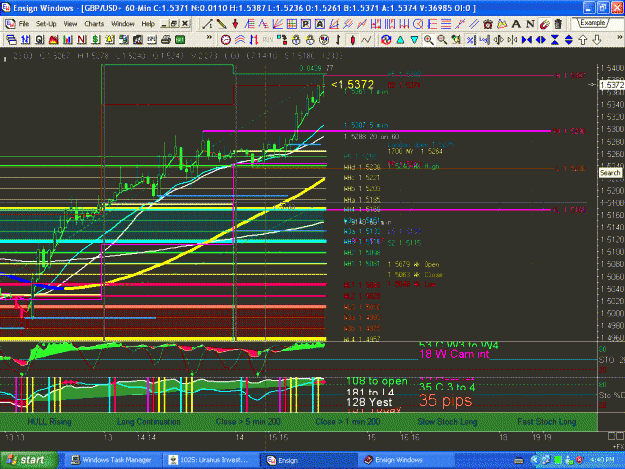Select the grid square draw tool
The height and width of the screenshot is (469, 625).
pyautogui.click(x=292, y=24)
